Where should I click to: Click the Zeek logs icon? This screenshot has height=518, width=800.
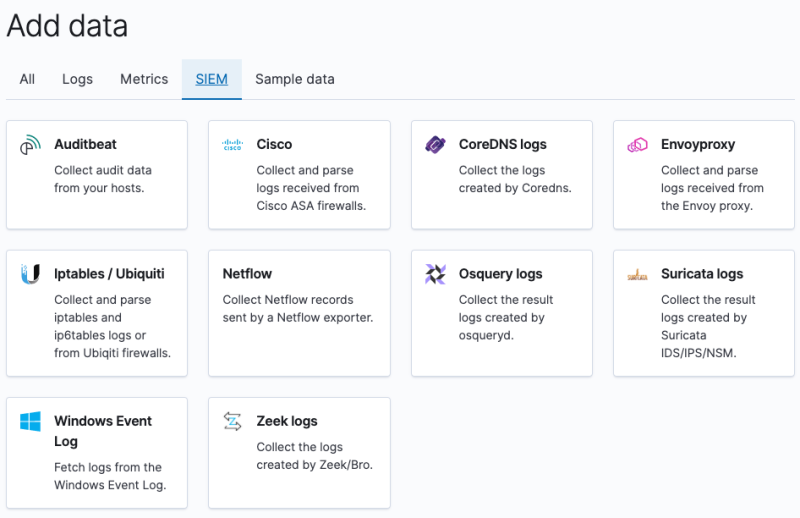tap(232, 422)
